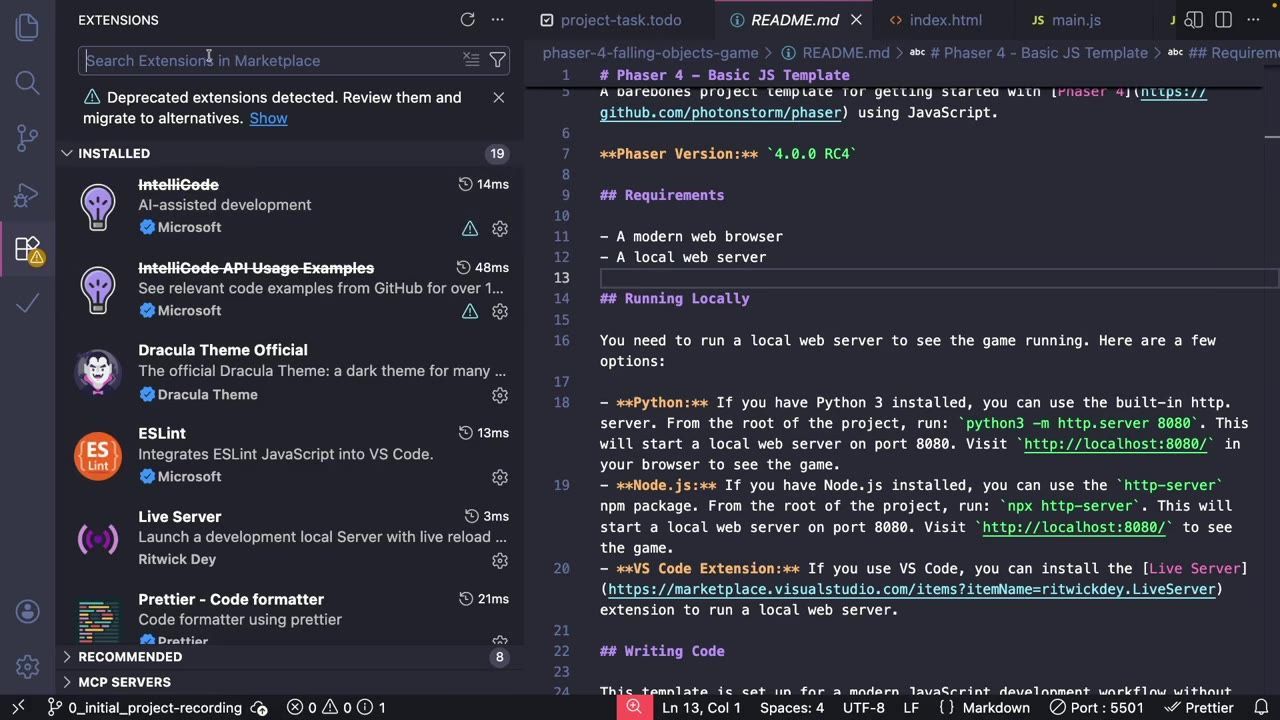This screenshot has width=1280, height=720.
Task: Open the Source Control view
Action: (27, 138)
